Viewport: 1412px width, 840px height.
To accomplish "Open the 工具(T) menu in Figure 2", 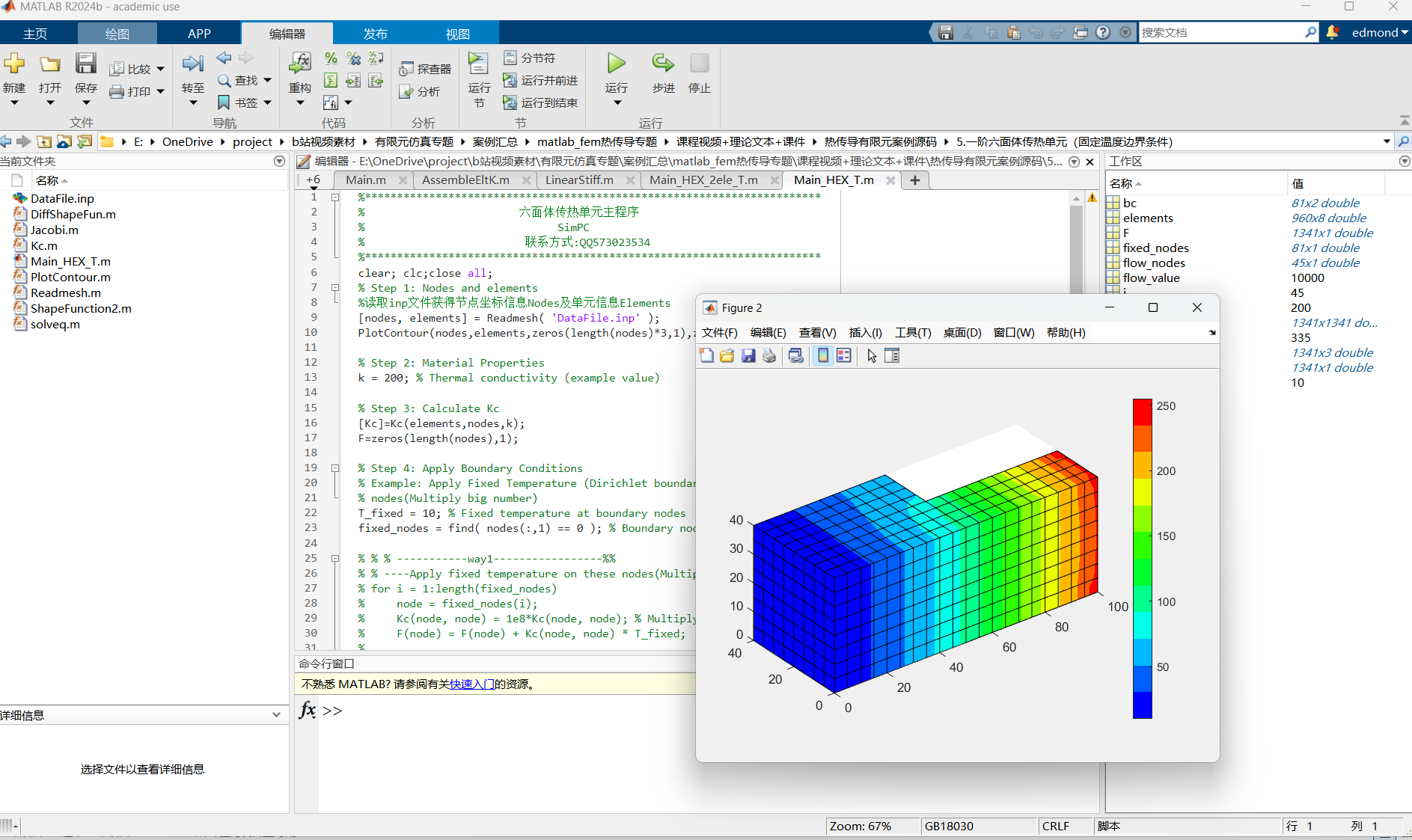I will click(913, 333).
